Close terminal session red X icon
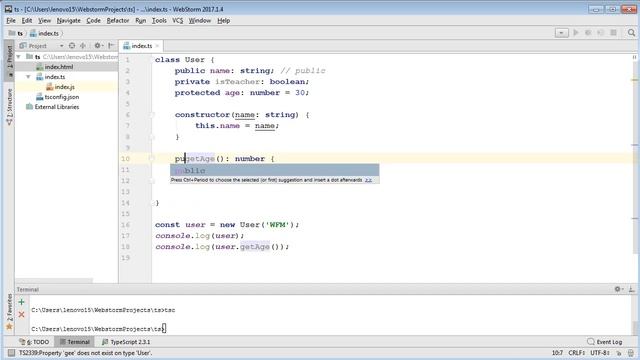The height and width of the screenshot is (360, 640). pyautogui.click(x=21, y=315)
